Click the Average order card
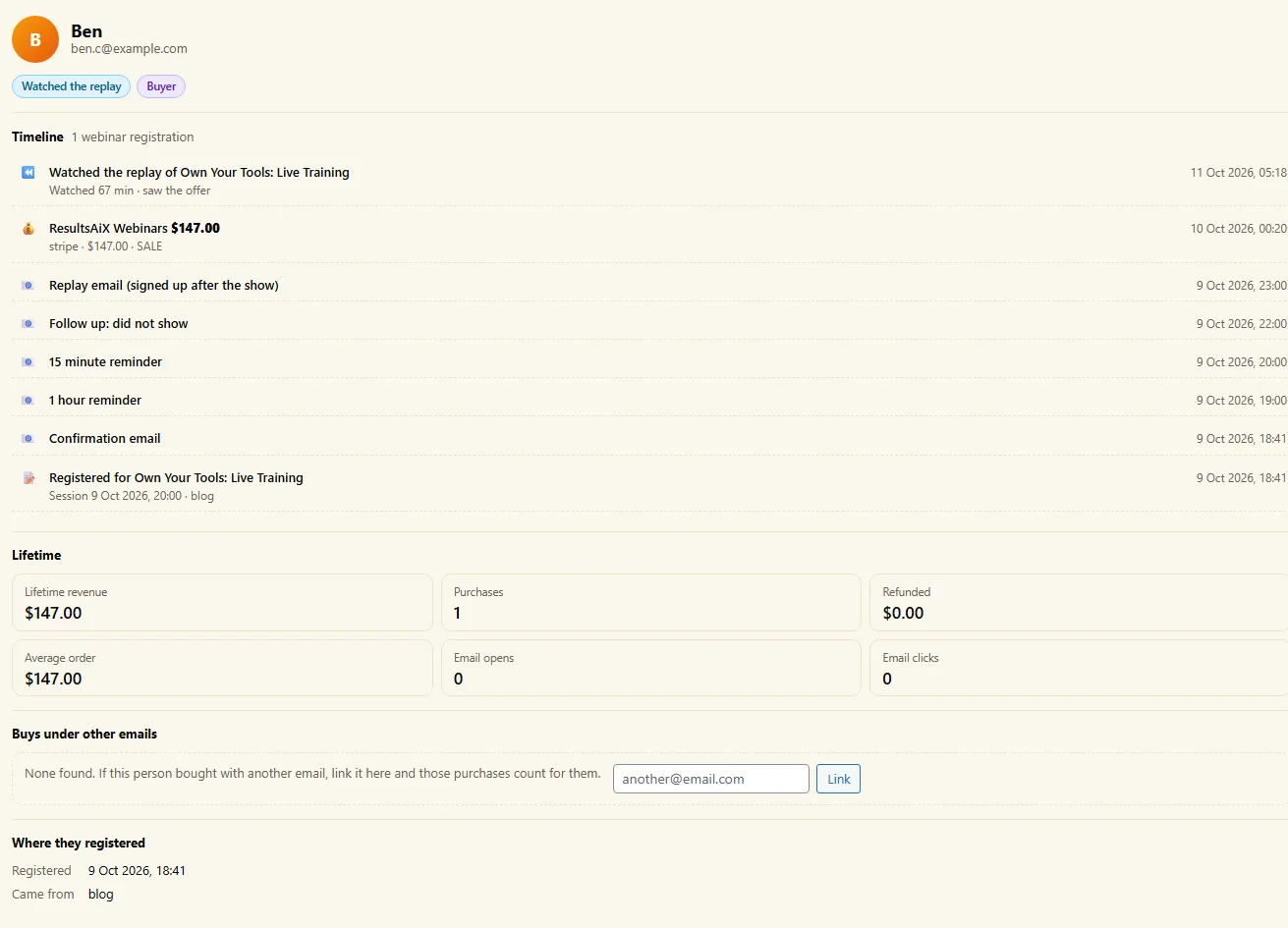Viewport: 1288px width, 928px height. coord(222,668)
